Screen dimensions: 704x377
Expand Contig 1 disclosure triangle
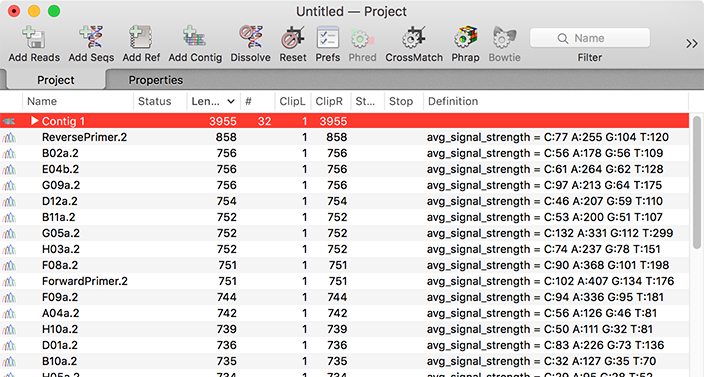34,121
